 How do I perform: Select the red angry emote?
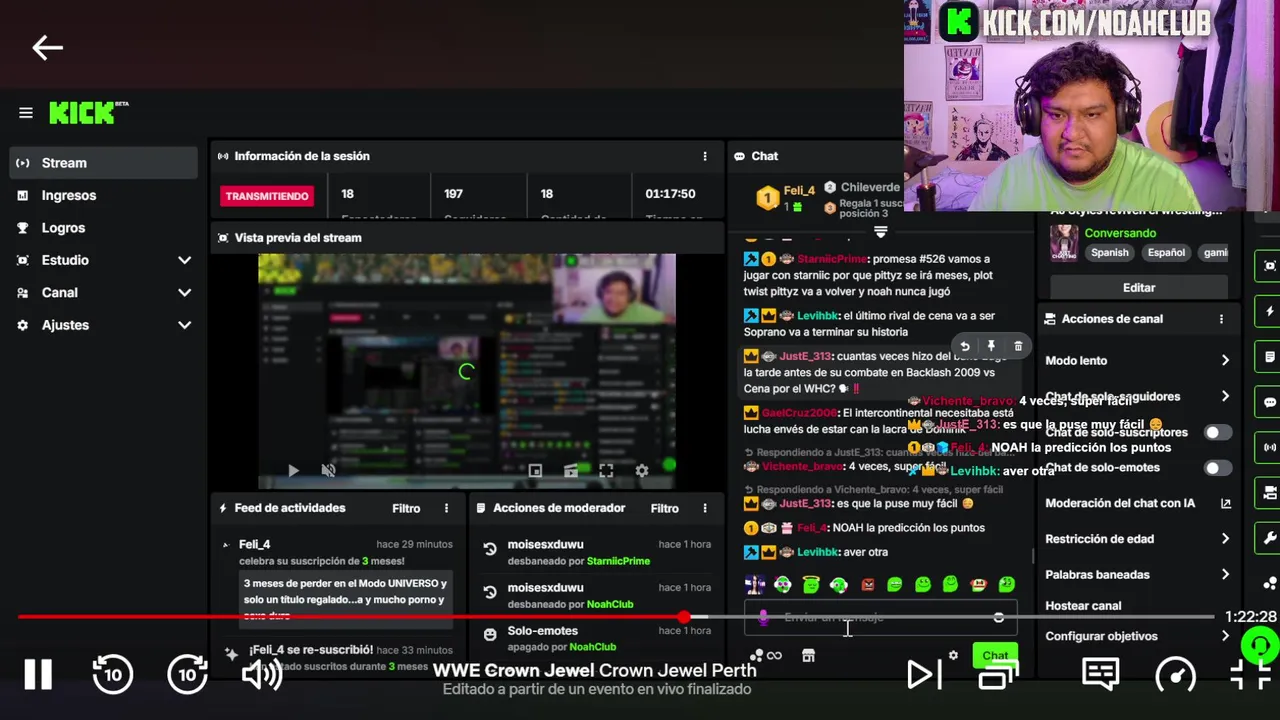click(867, 584)
